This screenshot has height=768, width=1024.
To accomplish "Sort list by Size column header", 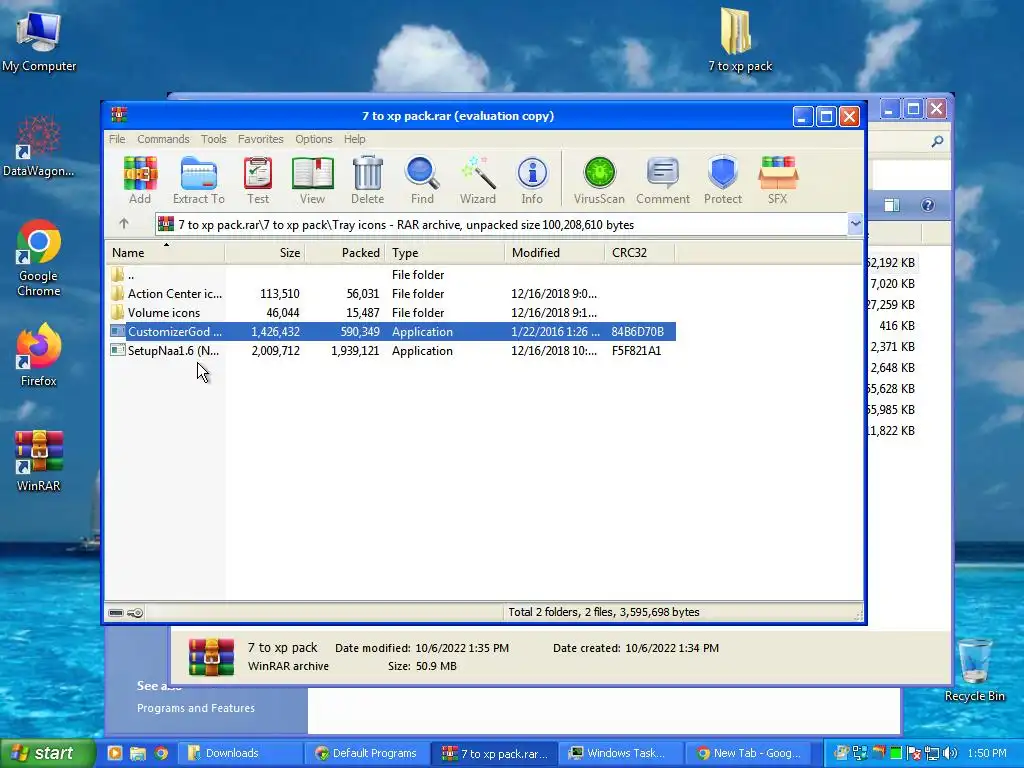I will click(264, 253).
